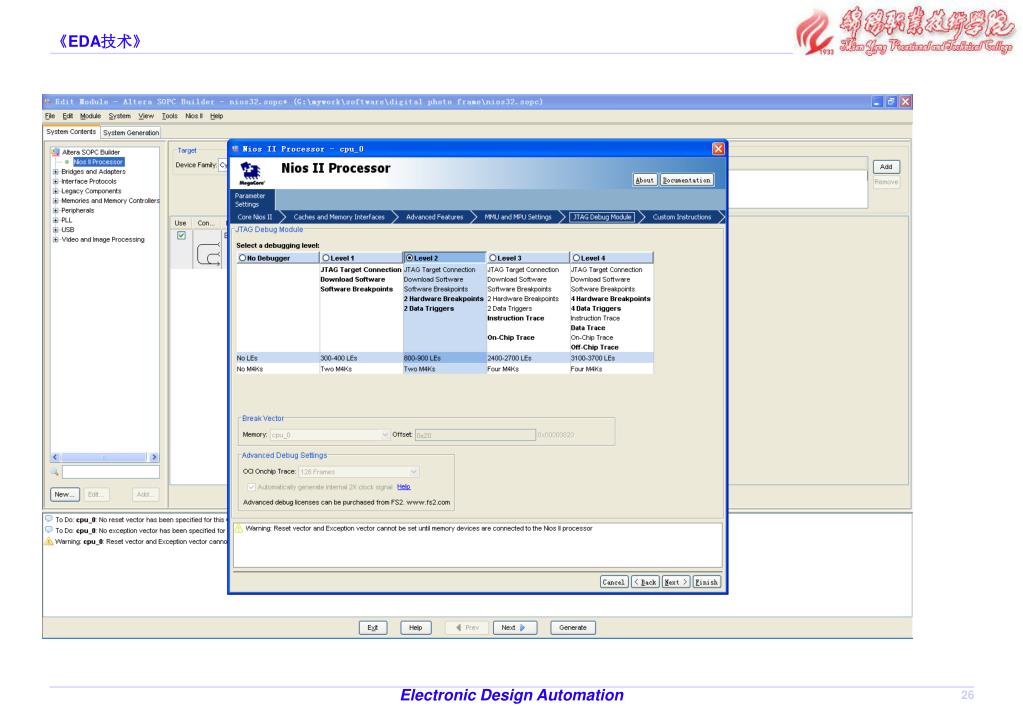
Task: Open the Break Vector Memory dropdown
Action: pyautogui.click(x=329, y=435)
